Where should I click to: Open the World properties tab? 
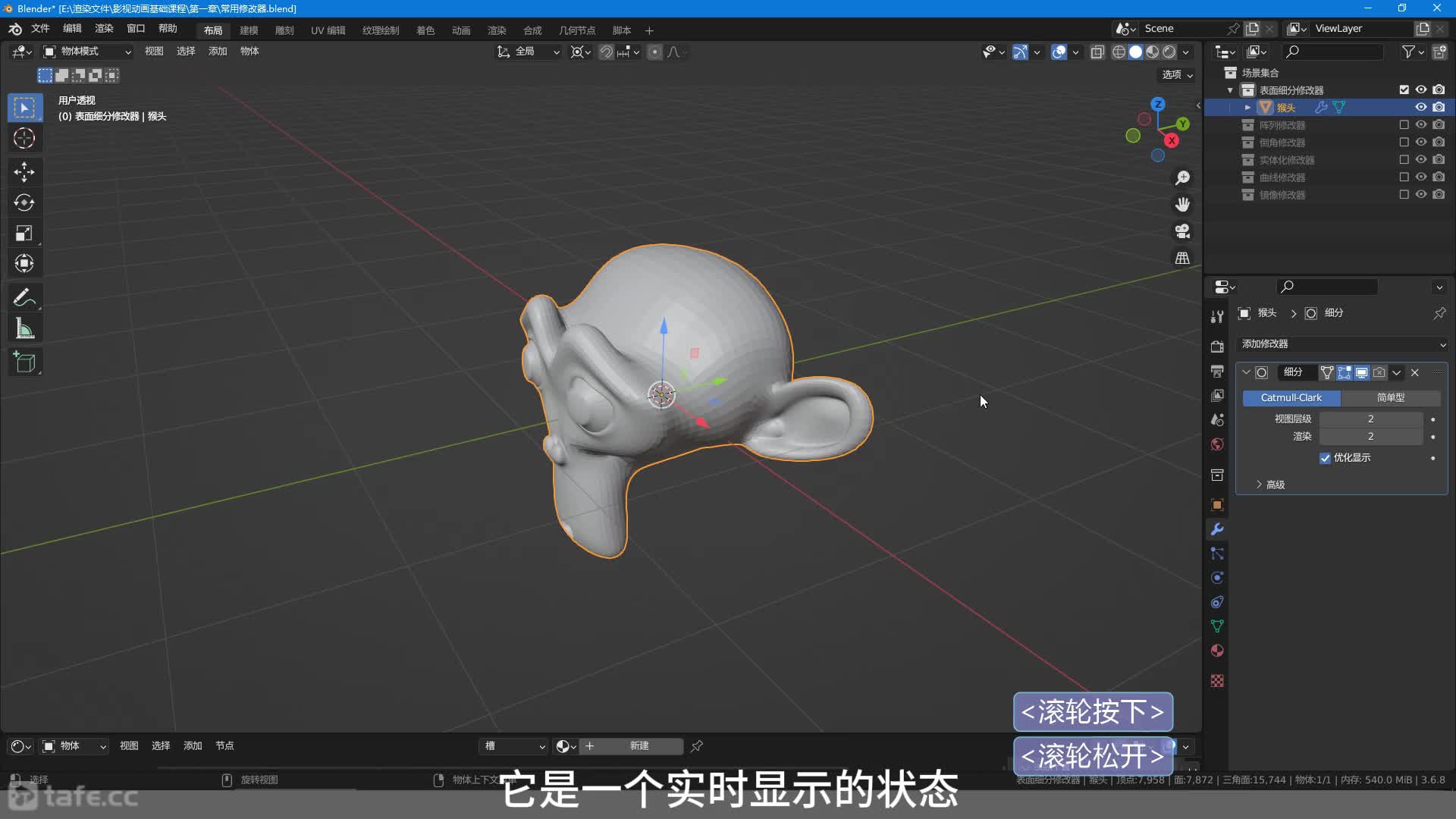(1217, 444)
